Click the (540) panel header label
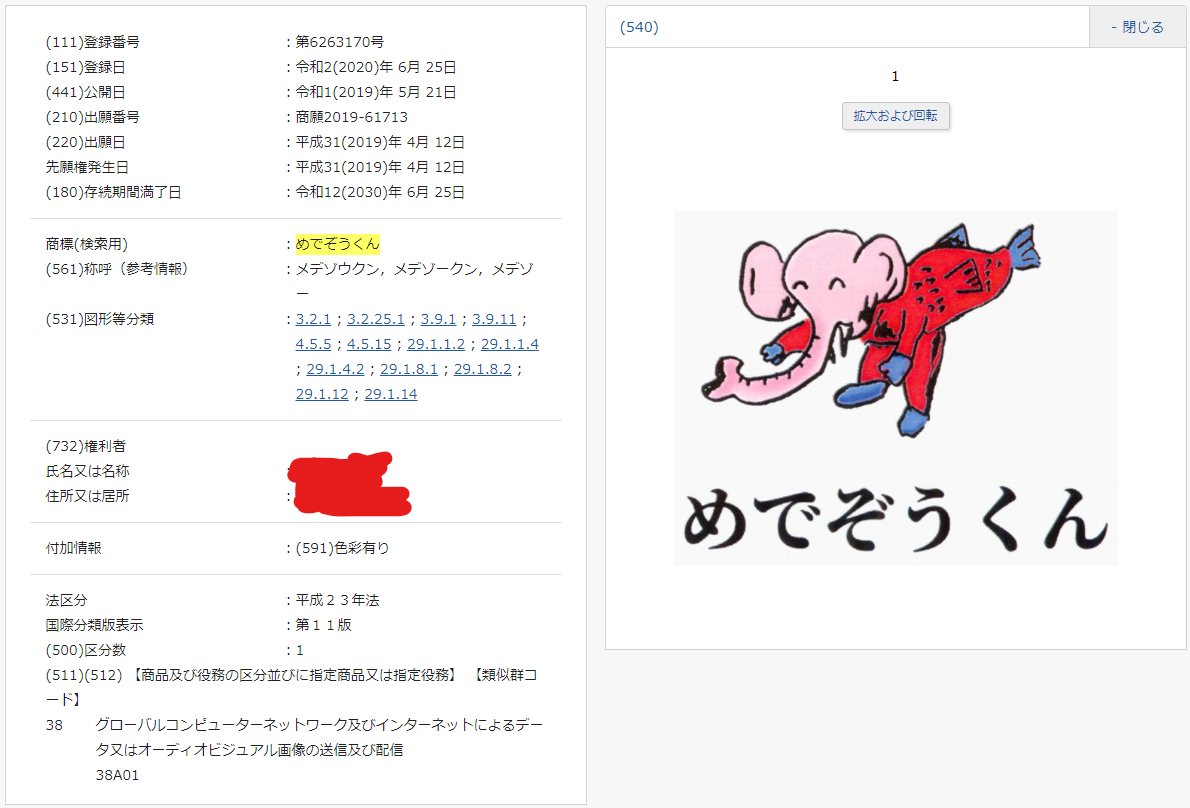 (639, 27)
